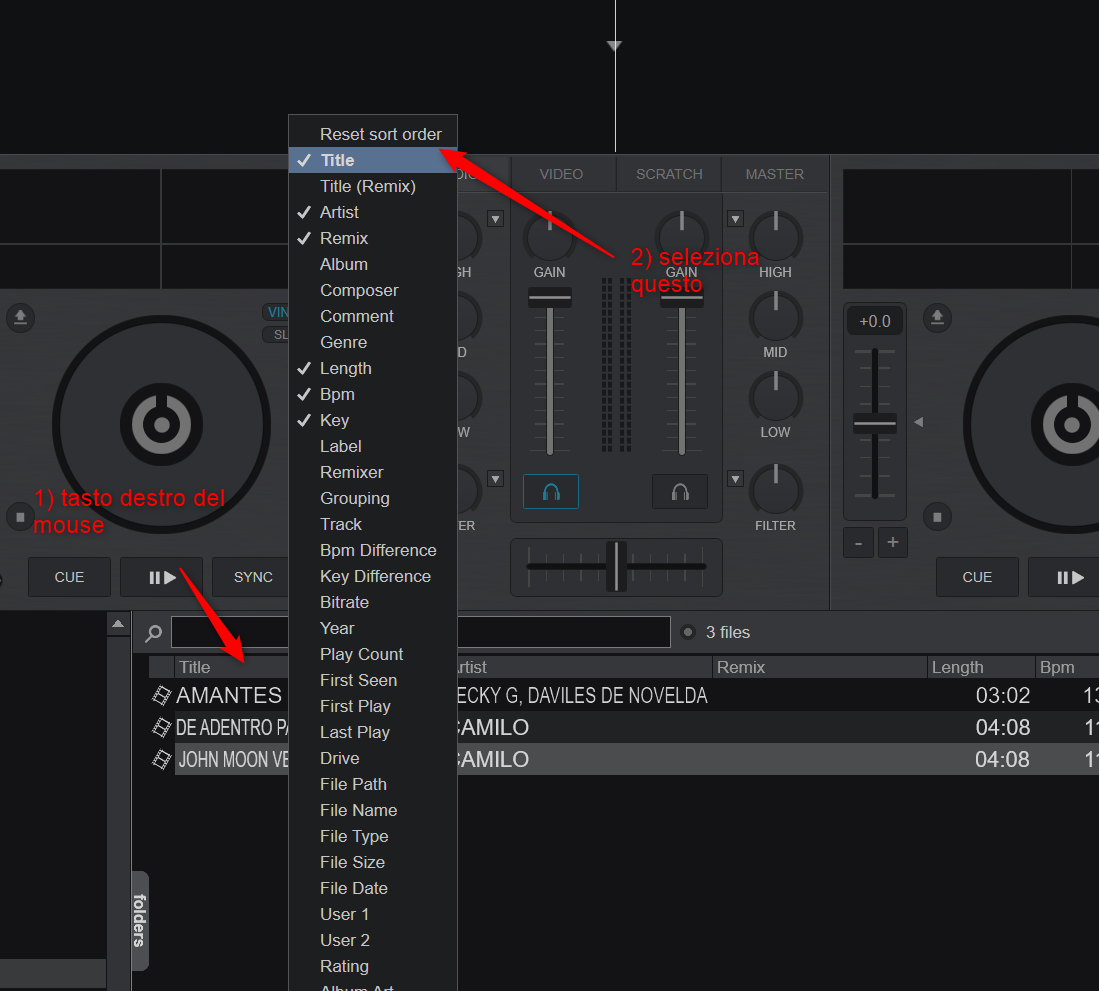
Task: Enable the Rating column
Action: point(373,966)
